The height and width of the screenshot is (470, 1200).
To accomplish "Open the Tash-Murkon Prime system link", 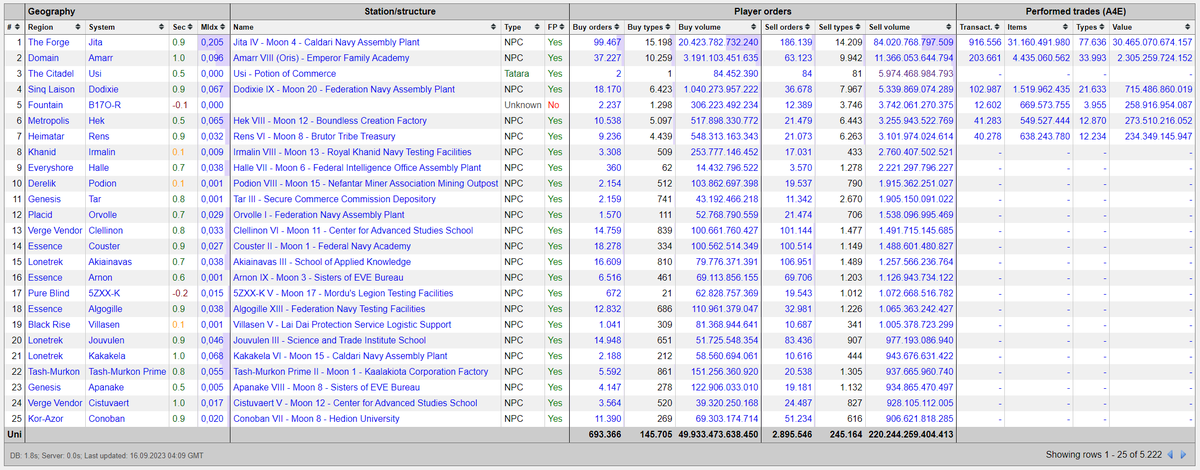I will pos(126,372).
